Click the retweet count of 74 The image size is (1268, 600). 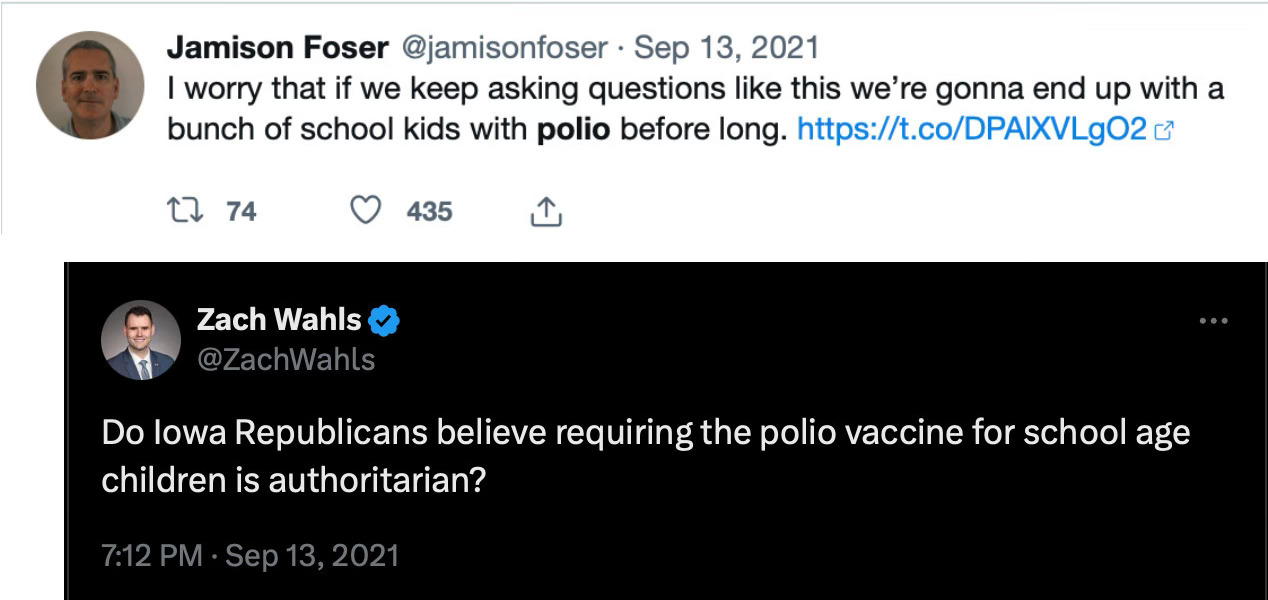pos(241,211)
